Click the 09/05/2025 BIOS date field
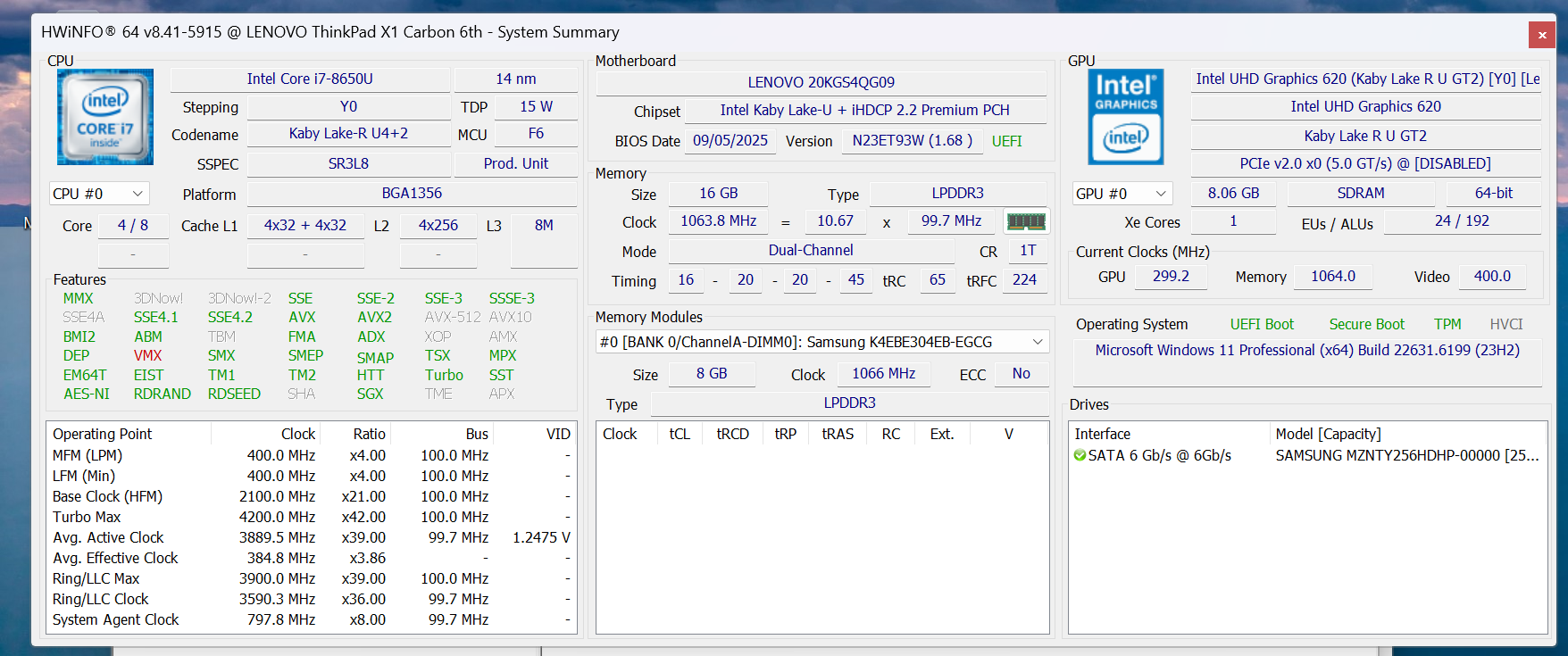1568x656 pixels. click(730, 140)
